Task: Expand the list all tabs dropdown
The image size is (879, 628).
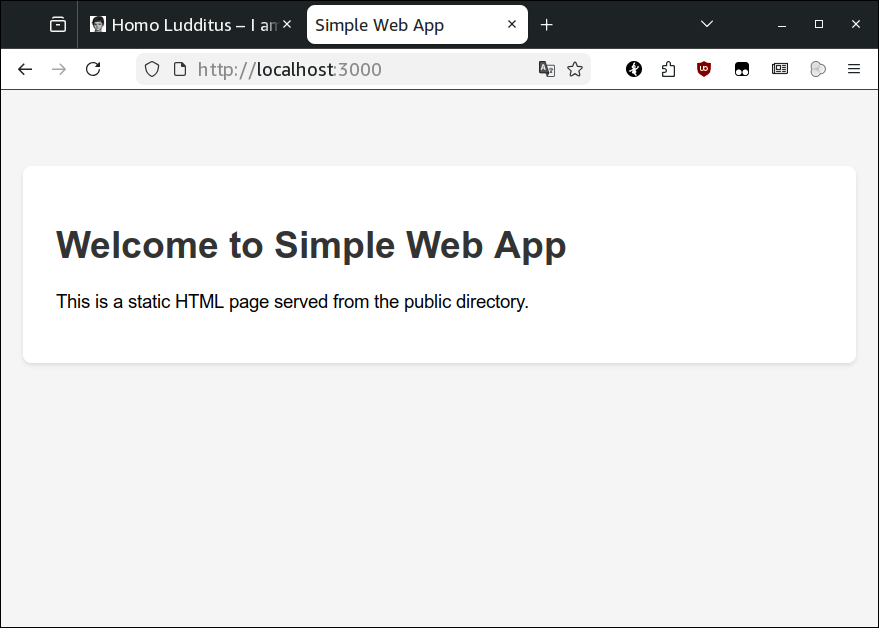Action: point(706,24)
